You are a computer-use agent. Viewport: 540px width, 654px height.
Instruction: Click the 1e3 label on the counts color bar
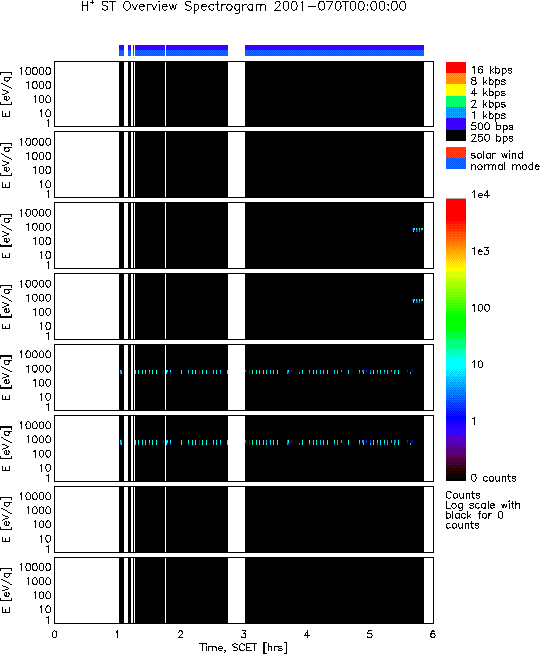tap(480, 251)
